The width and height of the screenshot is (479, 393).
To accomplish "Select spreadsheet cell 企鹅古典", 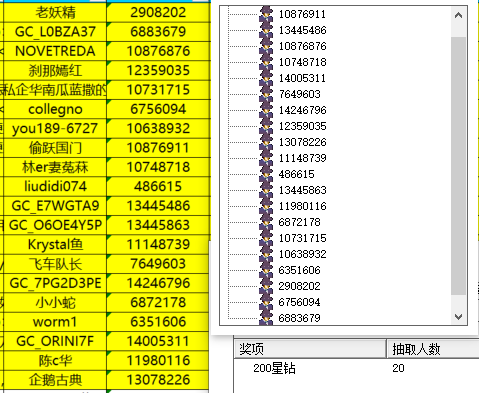I will coord(55,380).
